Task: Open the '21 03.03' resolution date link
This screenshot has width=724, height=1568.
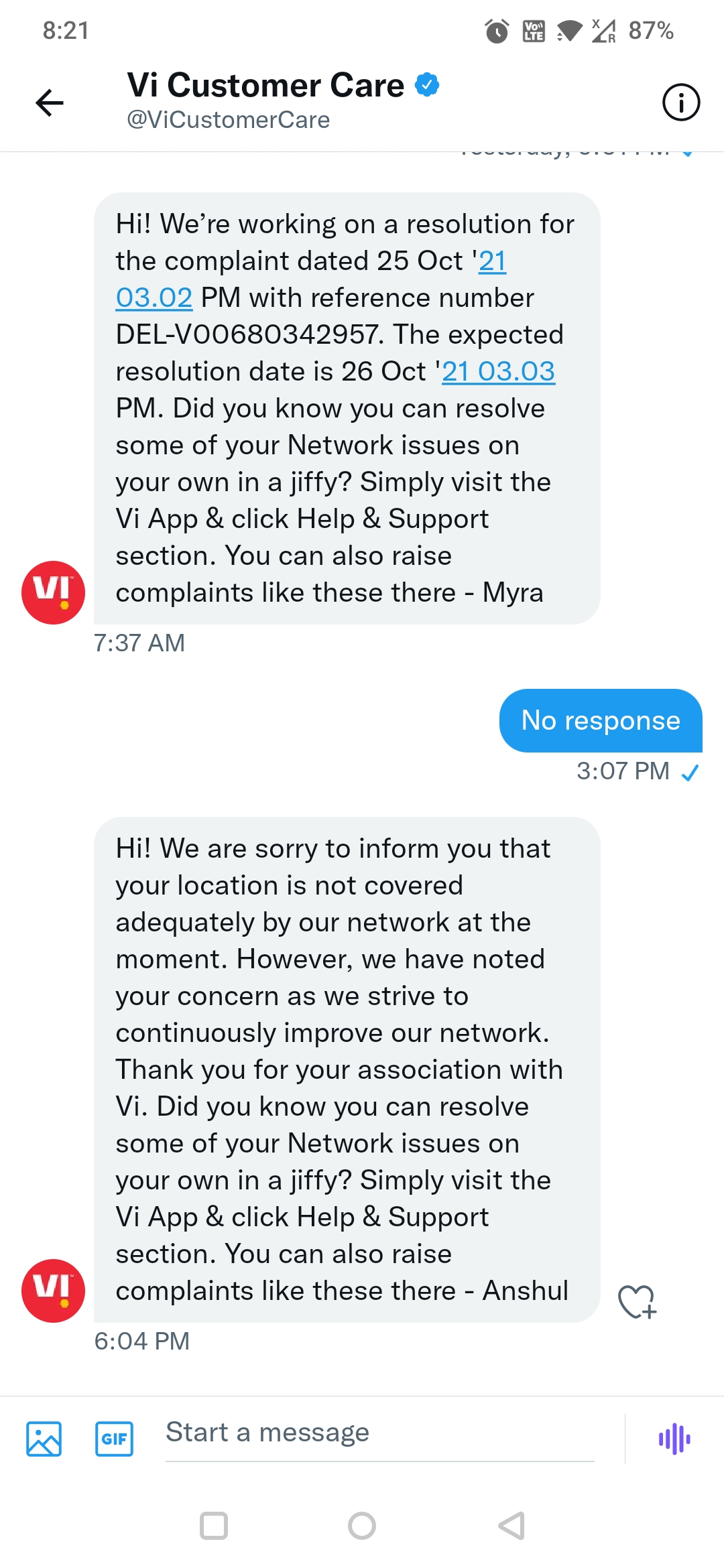Action: click(498, 371)
